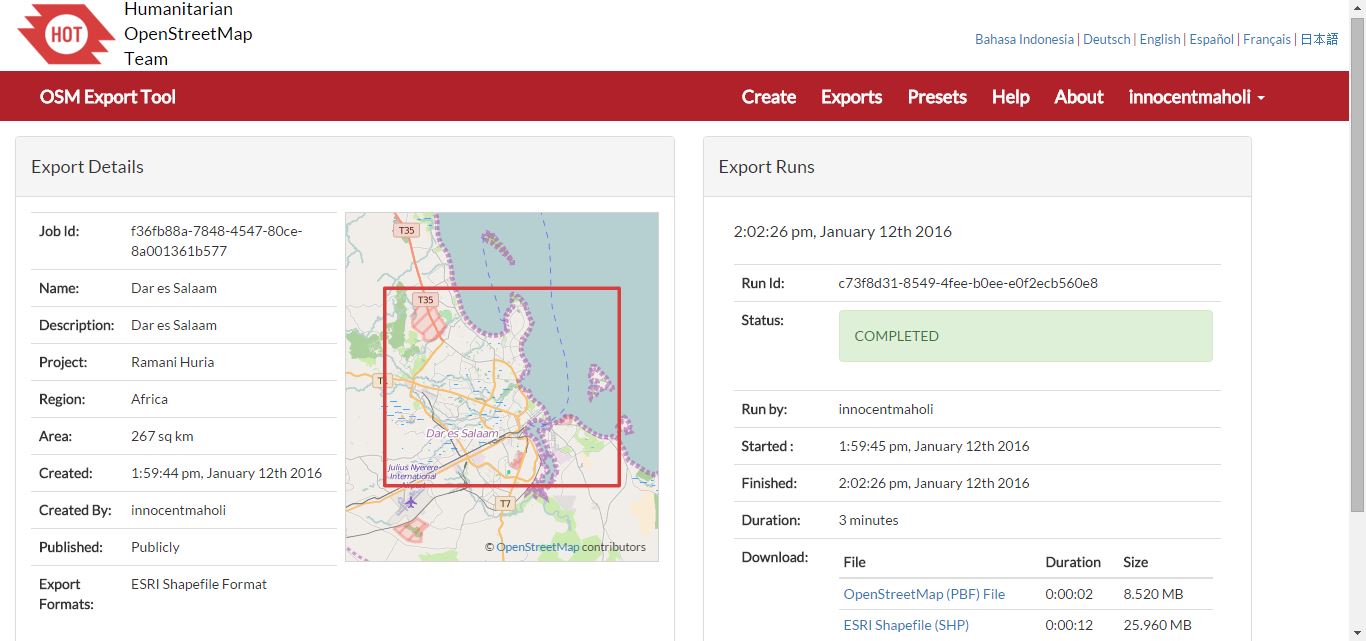The height and width of the screenshot is (641, 1366).
Task: Click the Region value Africa
Action: pos(149,399)
